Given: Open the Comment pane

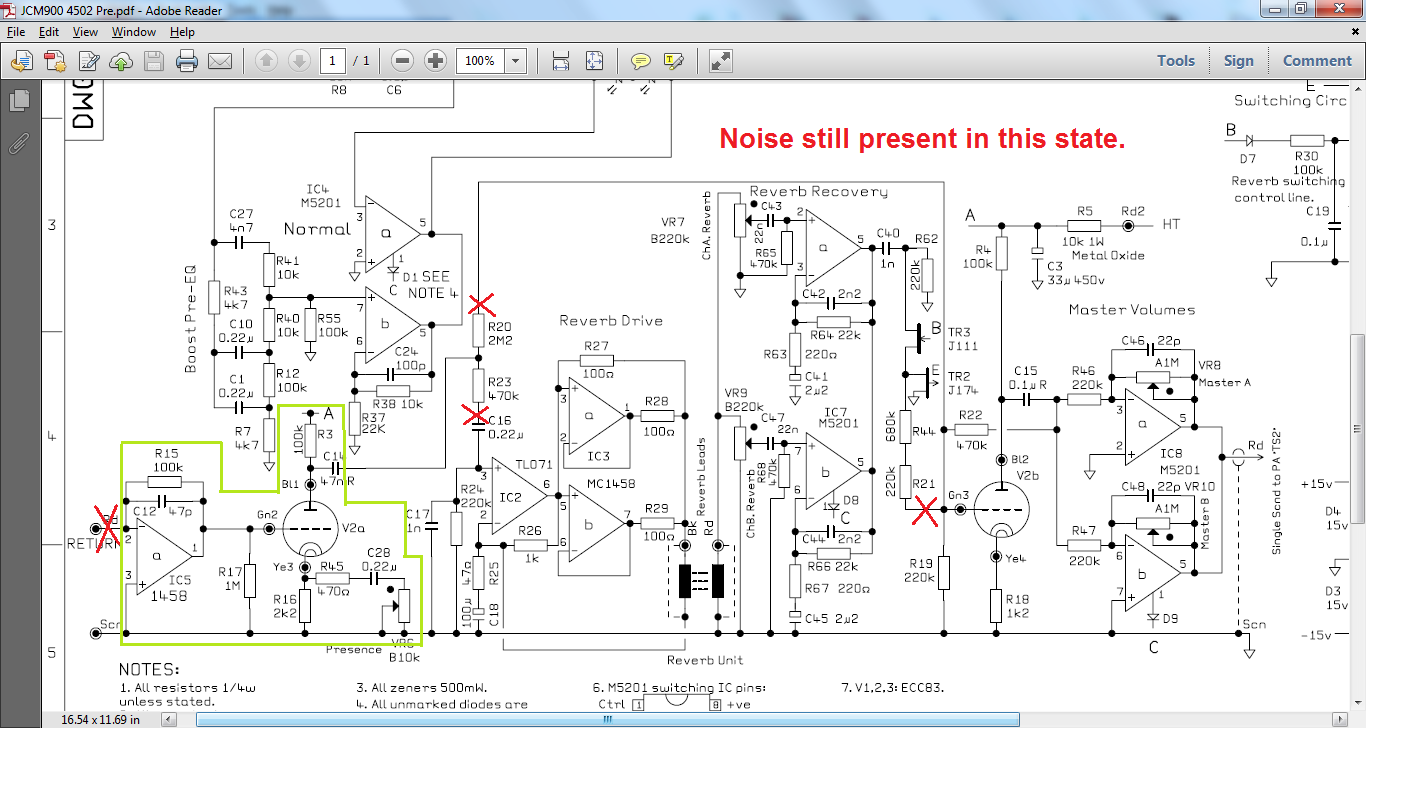Looking at the screenshot, I should click(1317, 61).
